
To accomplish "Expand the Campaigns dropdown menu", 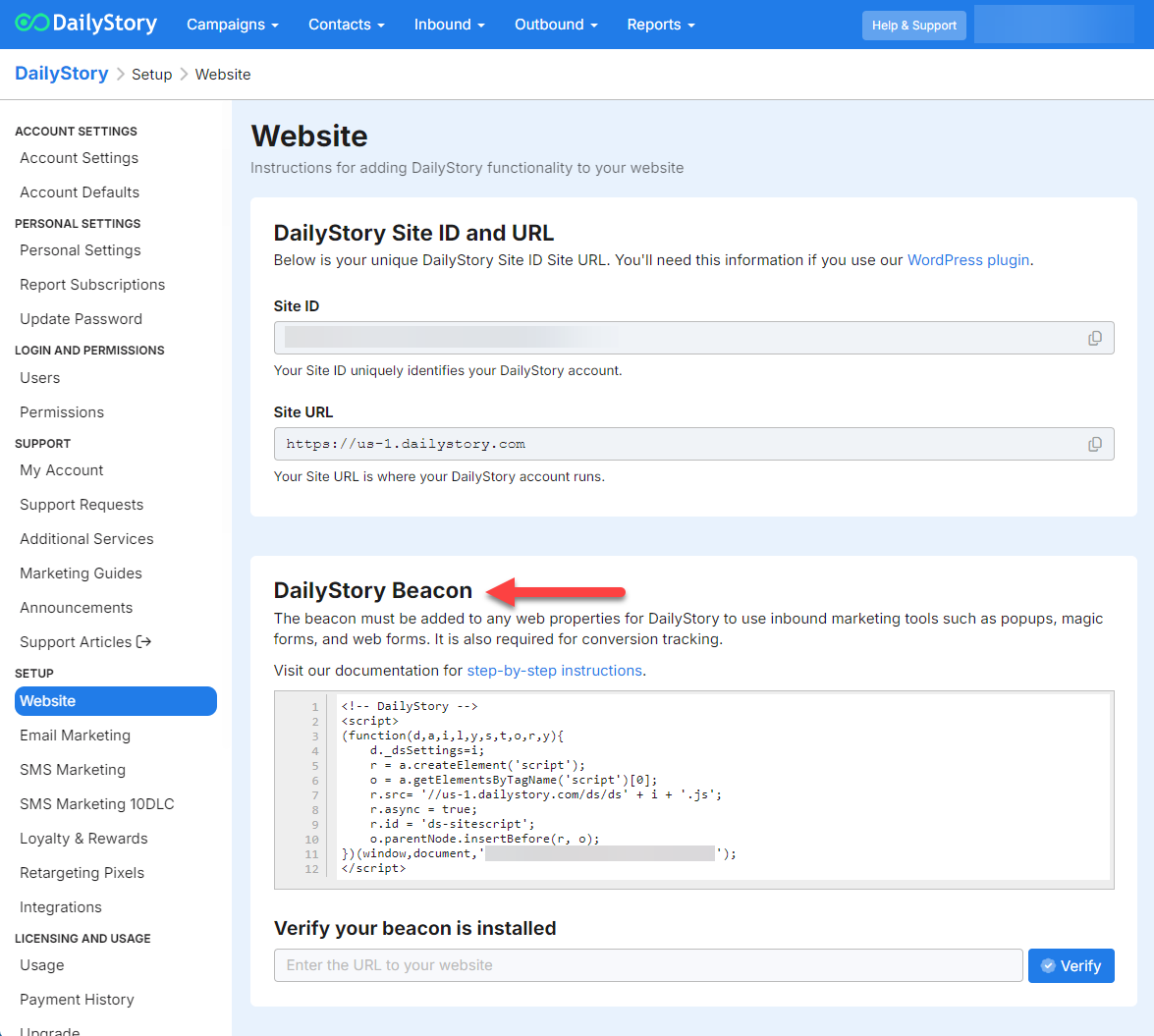I will coord(233,25).
